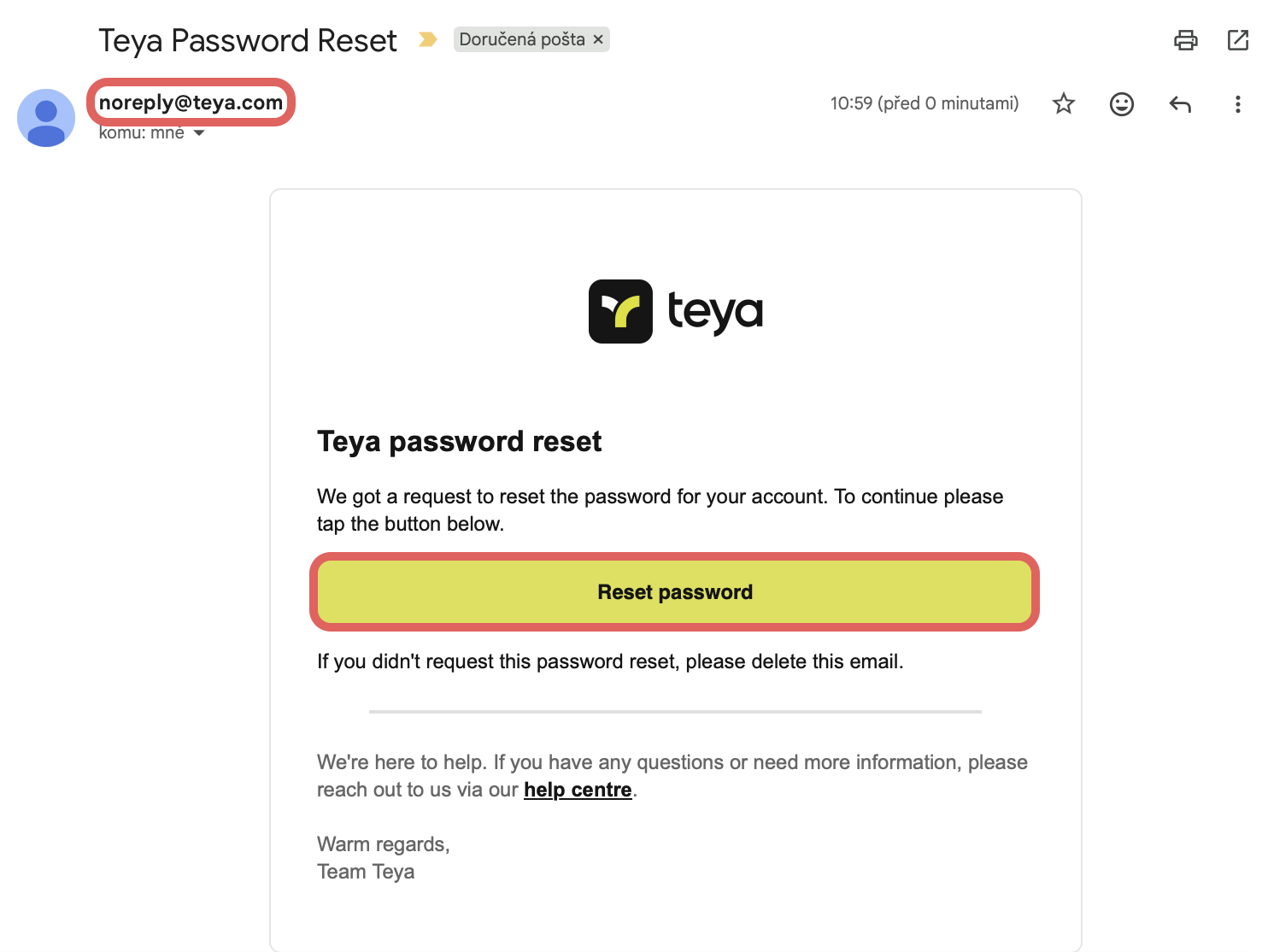Image resolution: width=1268 pixels, height=952 pixels.
Task: Select sender address noreply@teya.com
Action: [191, 103]
